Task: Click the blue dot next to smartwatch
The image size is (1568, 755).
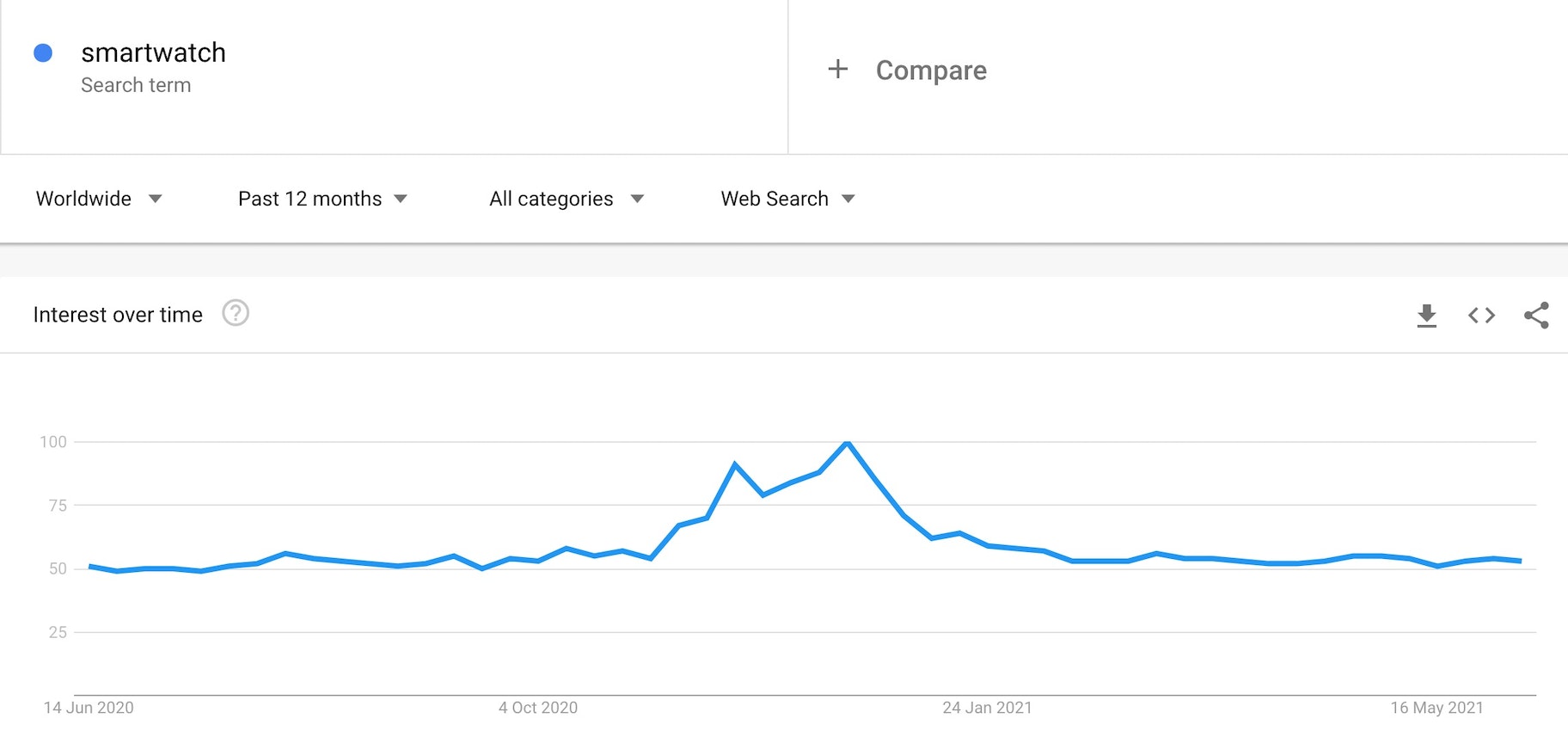Action: coord(43,53)
